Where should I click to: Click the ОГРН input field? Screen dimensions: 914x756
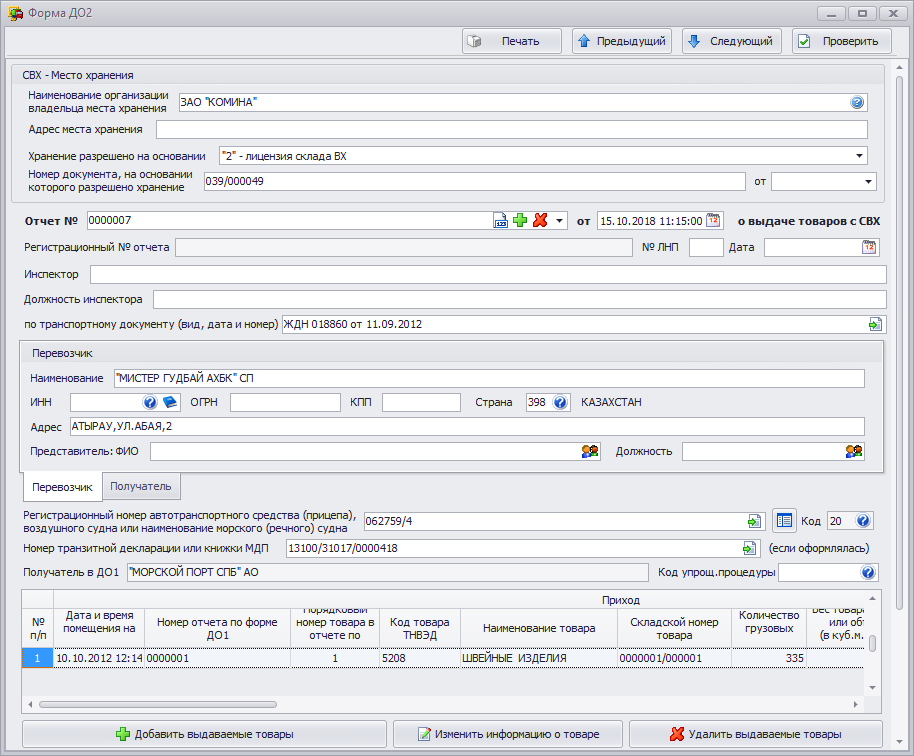click(286, 402)
